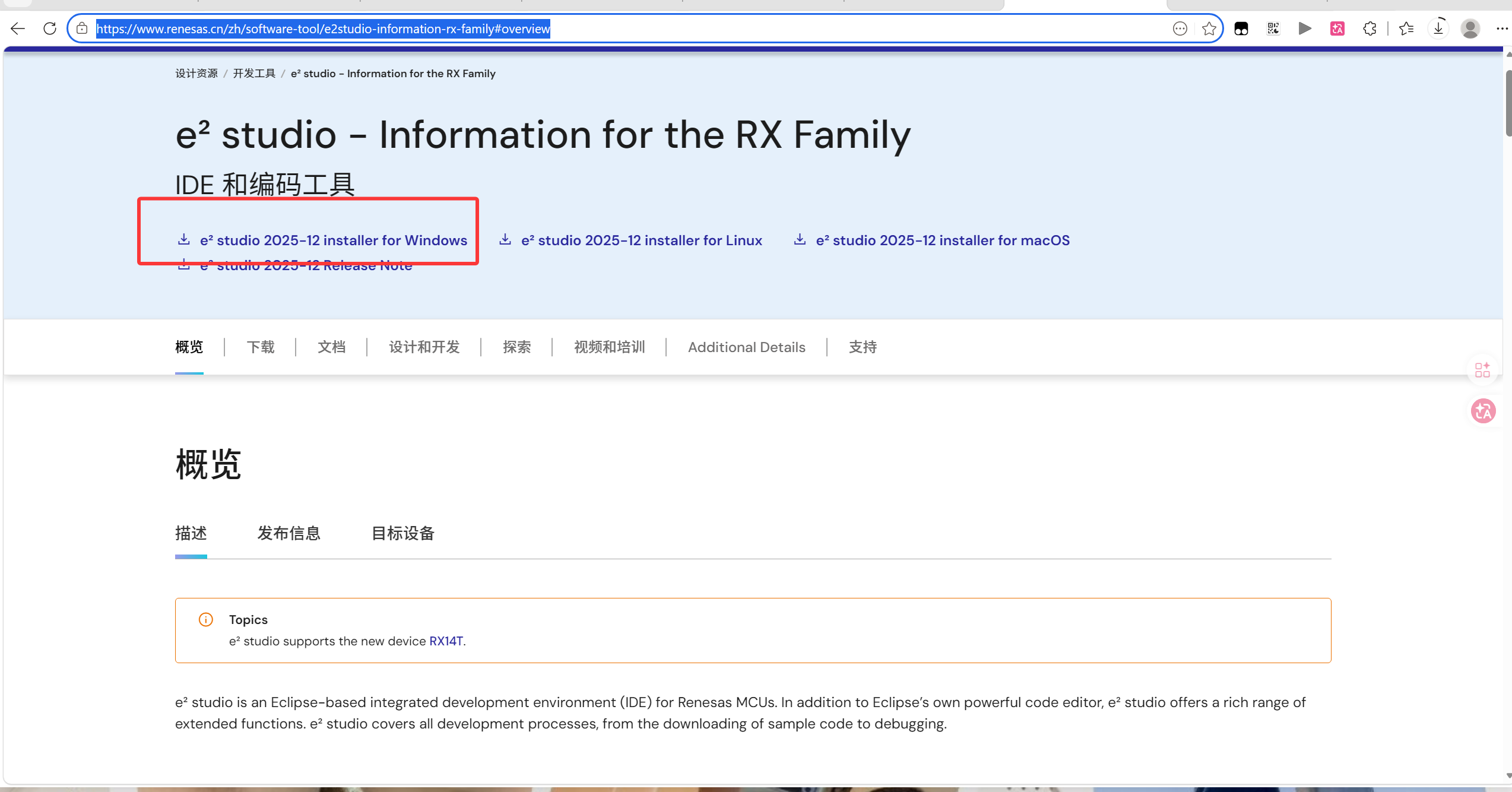The height and width of the screenshot is (792, 1512).
Task: Click the Topics info icon
Action: [206, 620]
